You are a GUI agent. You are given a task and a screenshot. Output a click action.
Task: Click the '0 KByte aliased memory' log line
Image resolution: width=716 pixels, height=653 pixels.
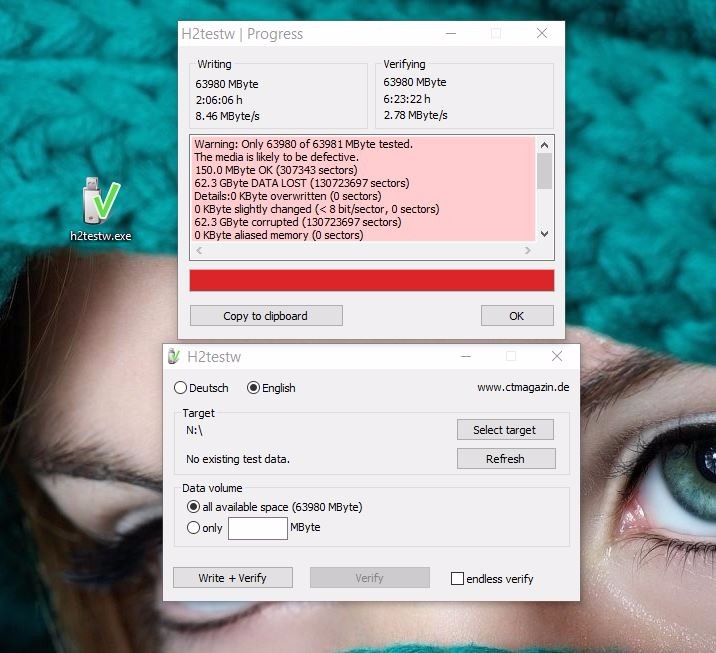click(x=279, y=235)
